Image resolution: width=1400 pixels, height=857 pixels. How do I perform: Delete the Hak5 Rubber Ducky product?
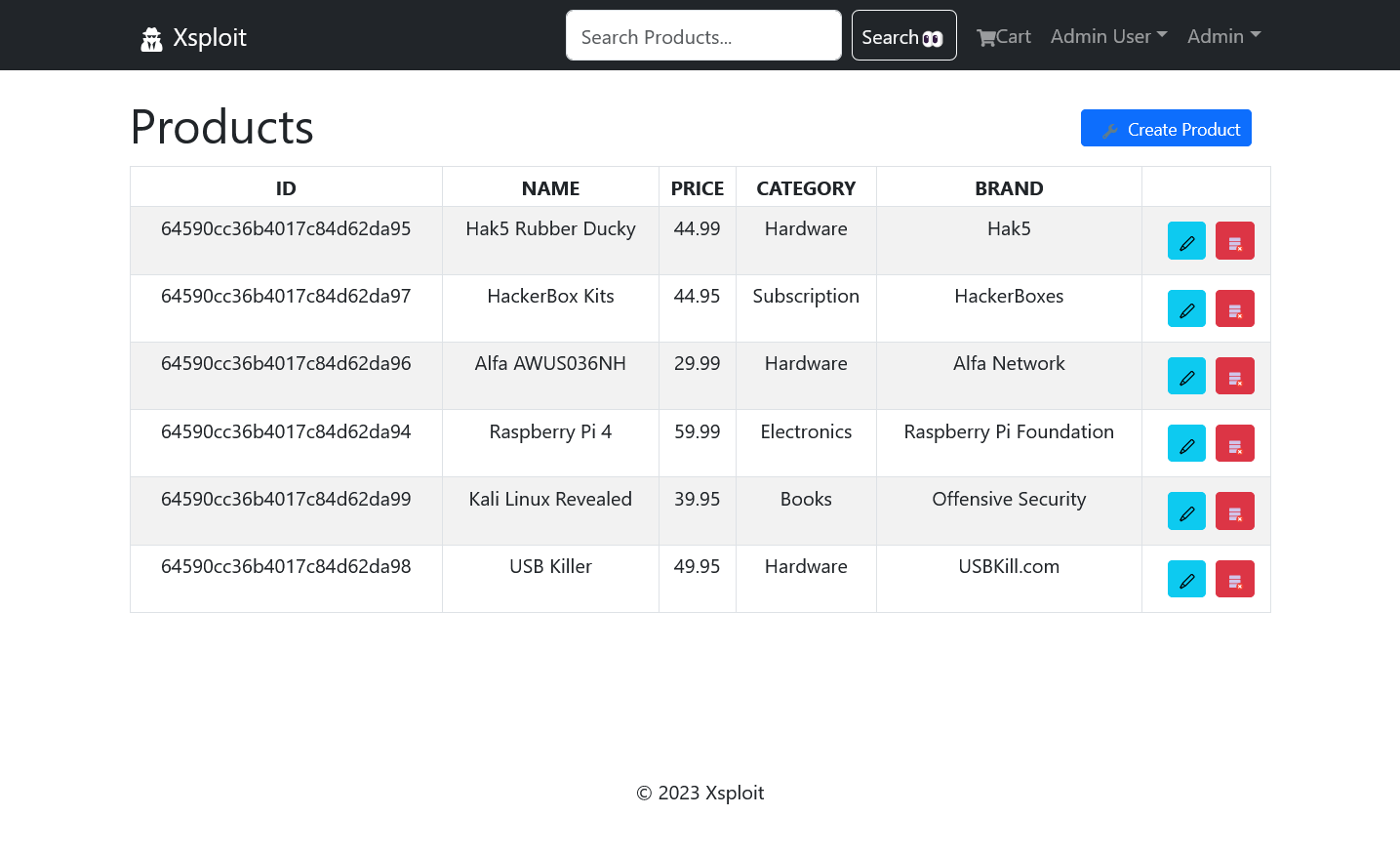click(x=1234, y=241)
